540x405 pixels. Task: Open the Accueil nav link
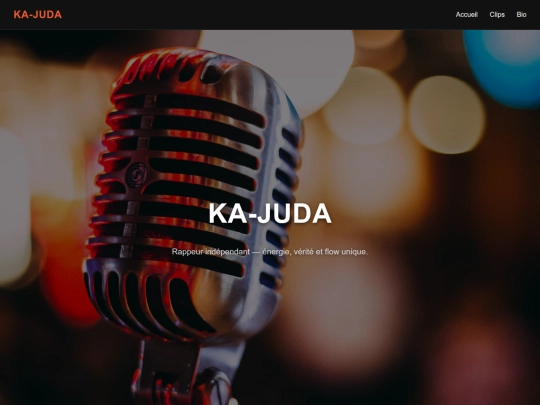pyautogui.click(x=467, y=14)
